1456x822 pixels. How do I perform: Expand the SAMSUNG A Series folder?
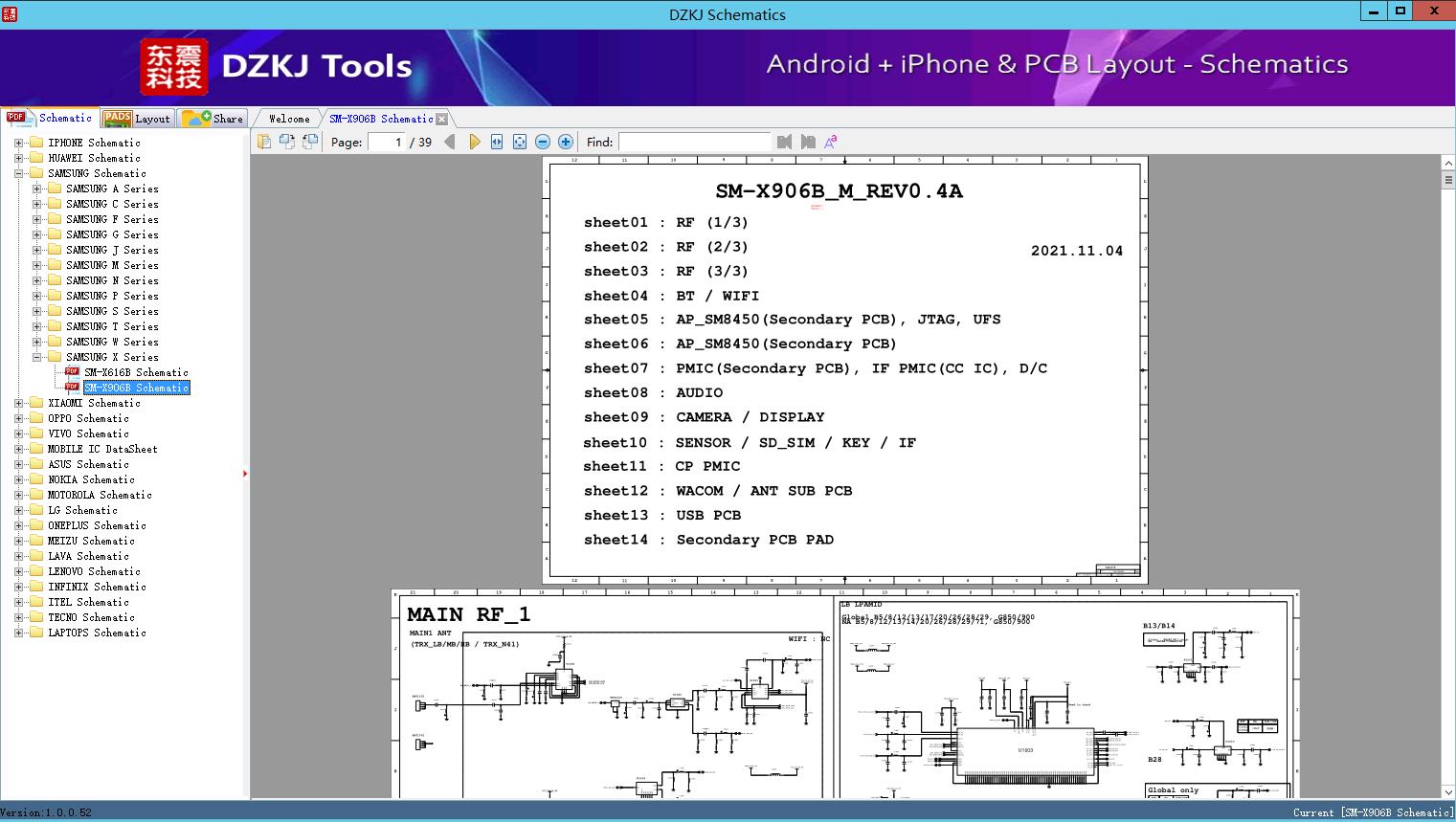click(x=36, y=189)
